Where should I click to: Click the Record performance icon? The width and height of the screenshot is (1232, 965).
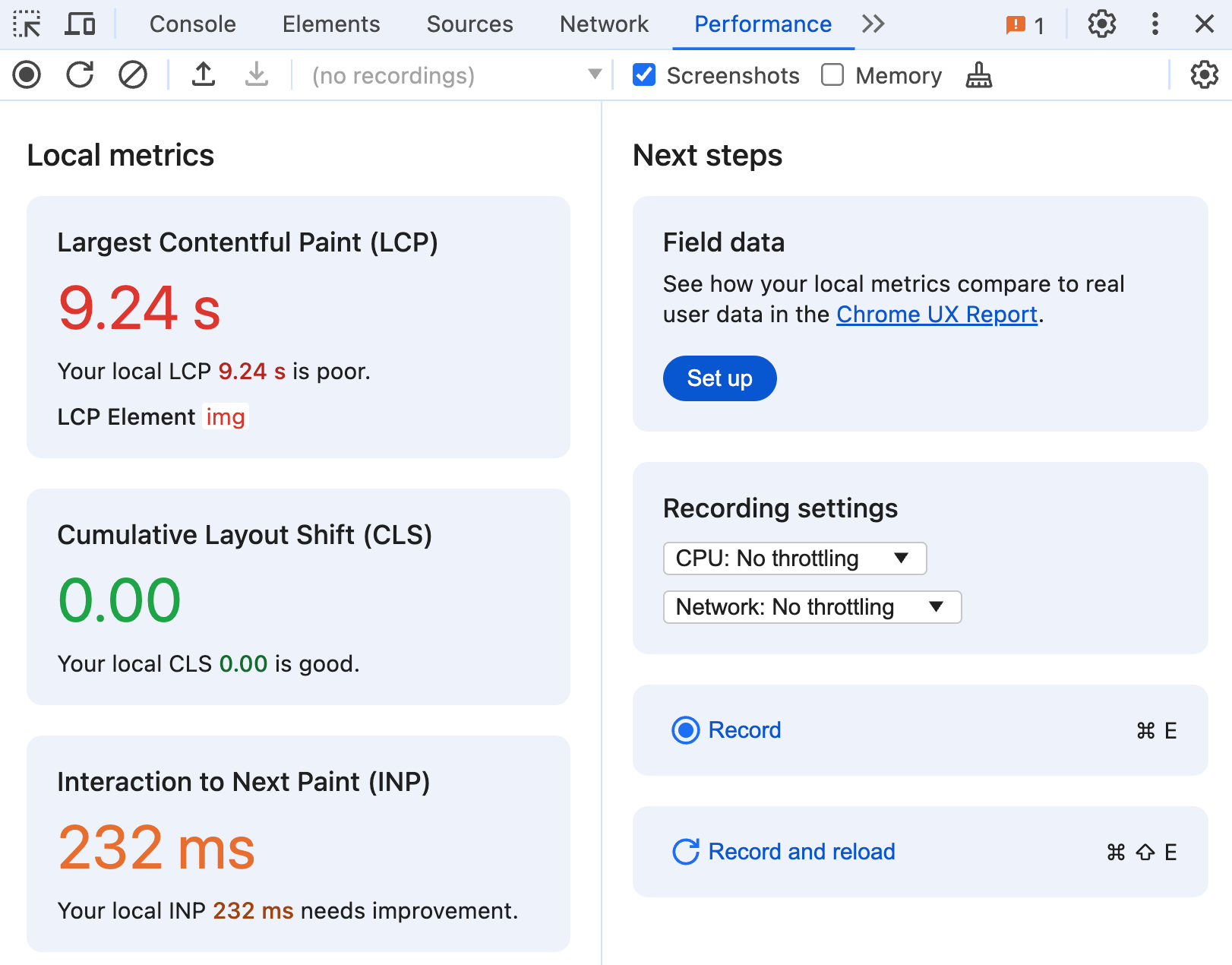click(x=26, y=75)
